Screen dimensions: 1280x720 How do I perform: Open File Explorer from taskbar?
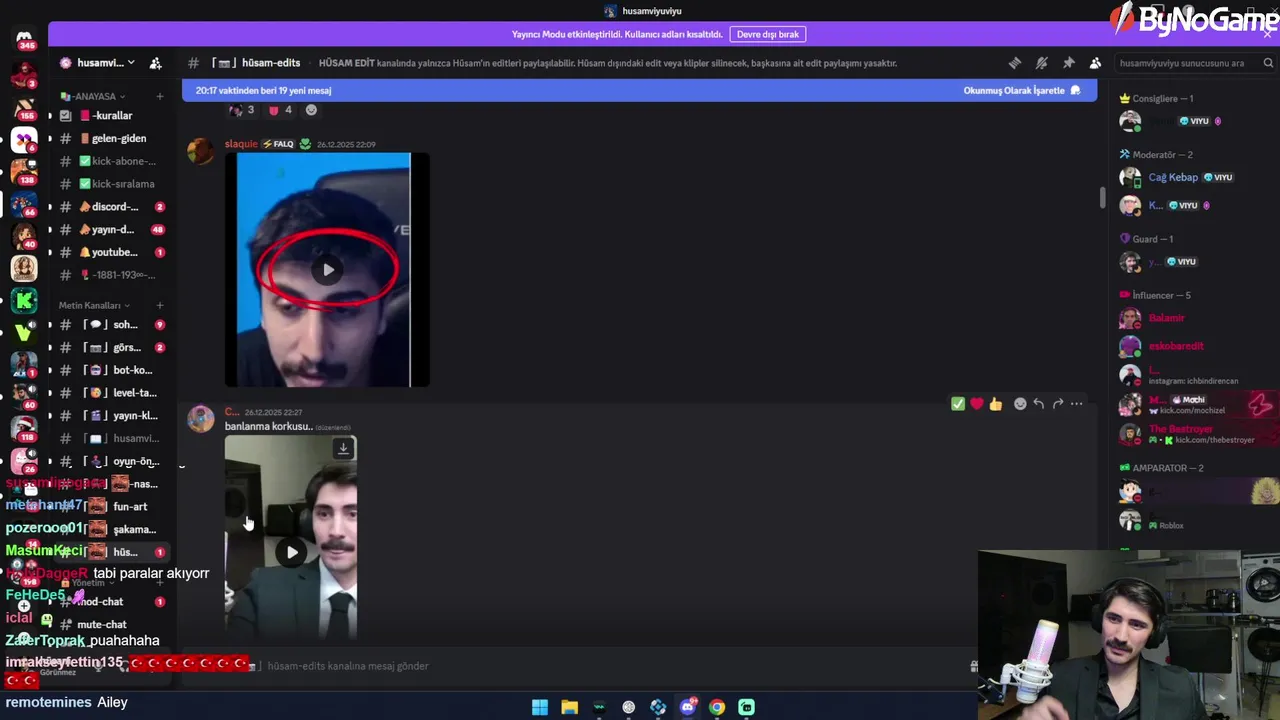click(569, 707)
